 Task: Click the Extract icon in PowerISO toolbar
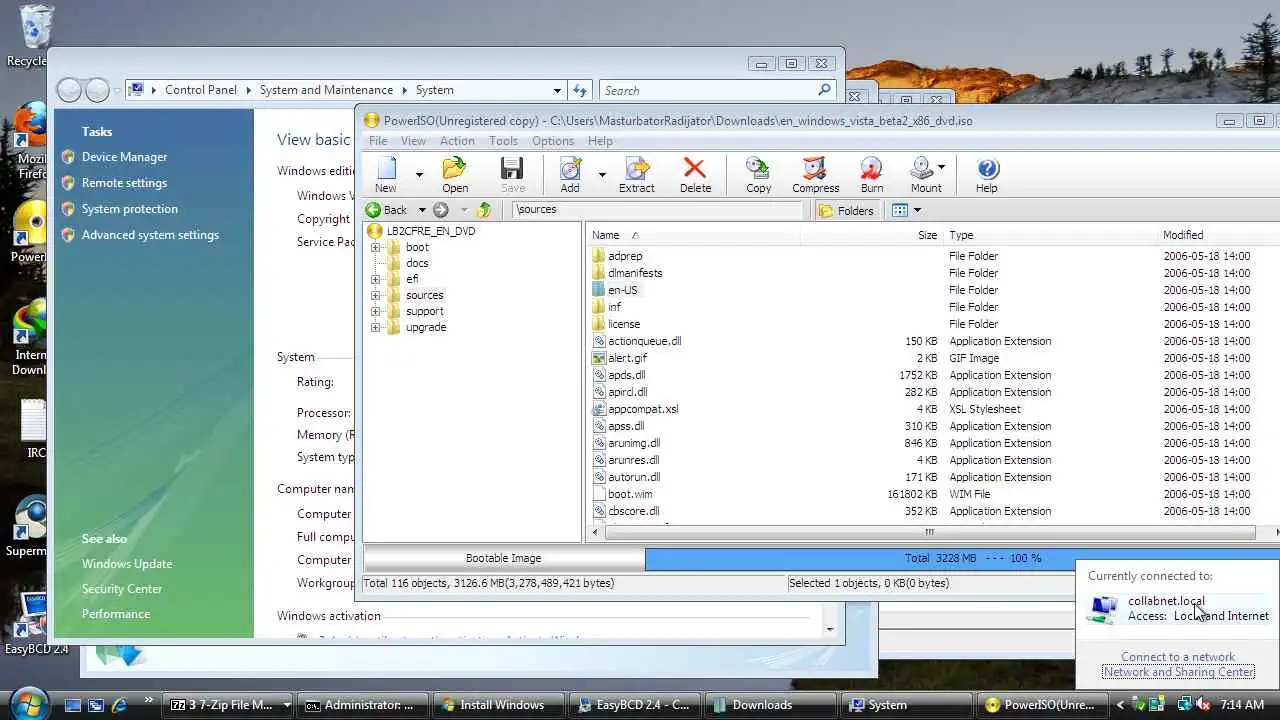click(636, 168)
